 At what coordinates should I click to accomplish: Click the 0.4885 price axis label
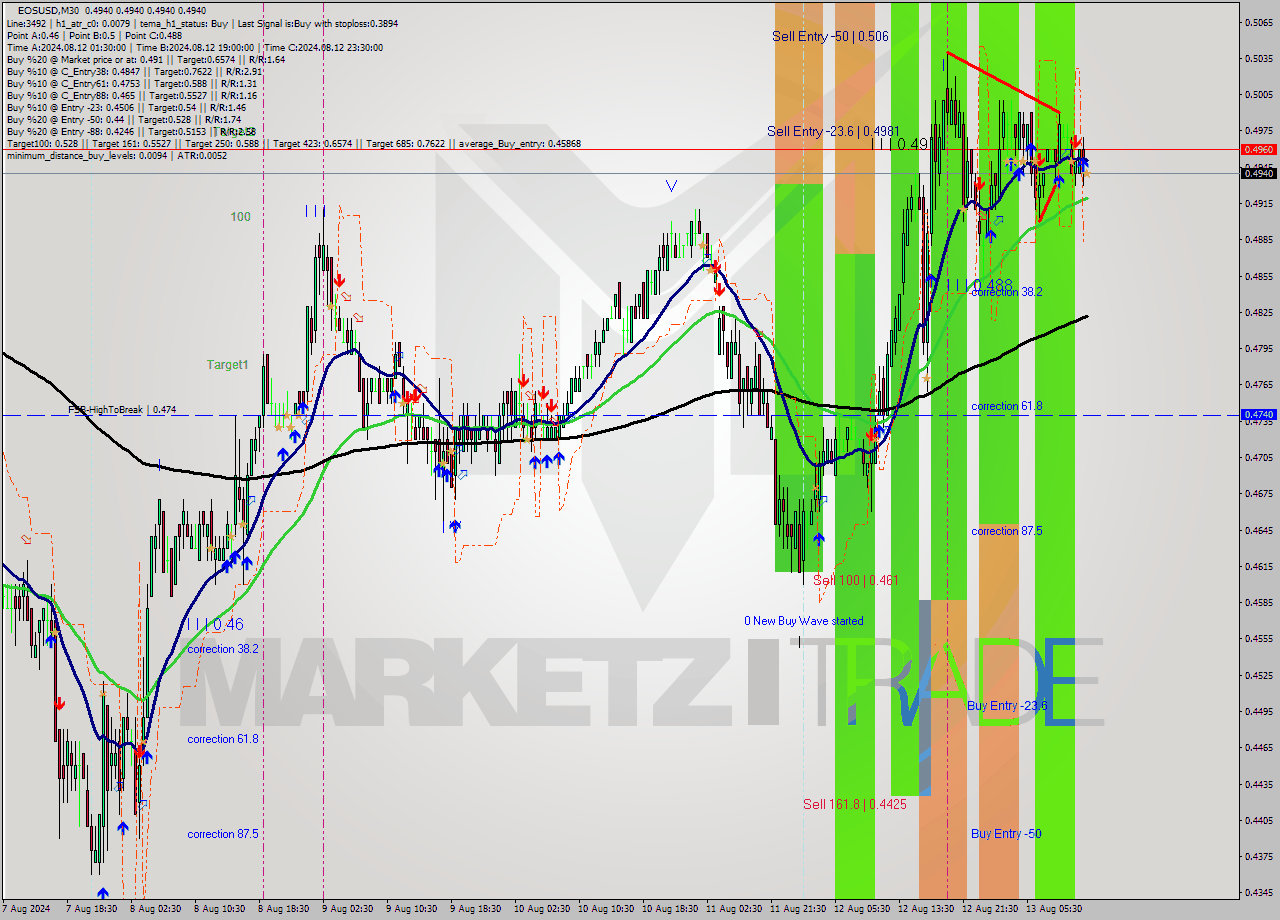click(1258, 239)
